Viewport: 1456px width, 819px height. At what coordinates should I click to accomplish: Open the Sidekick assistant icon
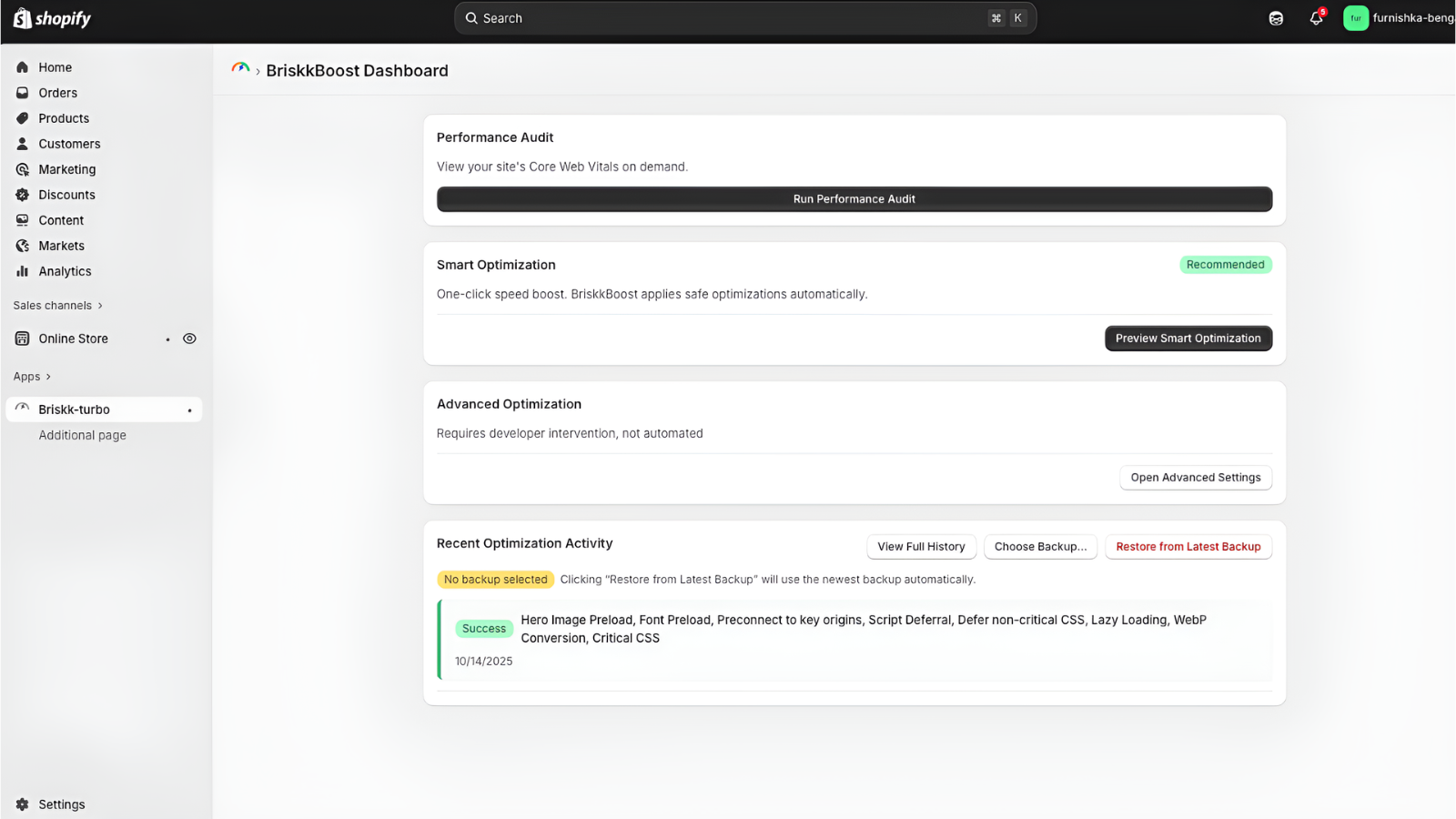coord(1276,18)
